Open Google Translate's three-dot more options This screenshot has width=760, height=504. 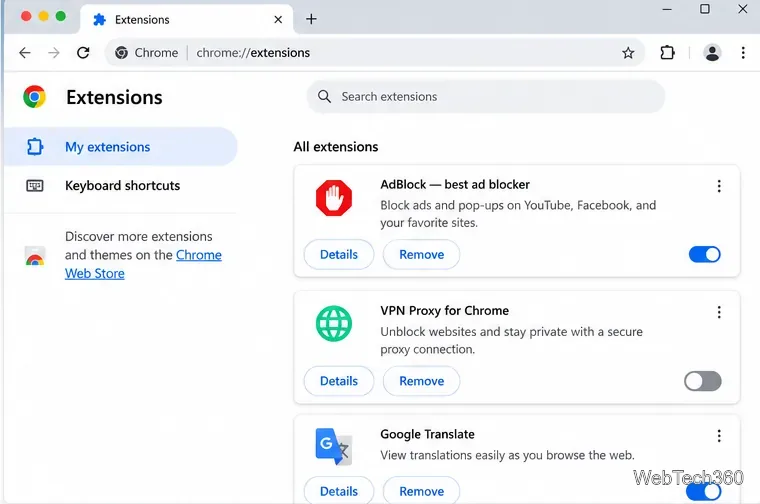(719, 436)
